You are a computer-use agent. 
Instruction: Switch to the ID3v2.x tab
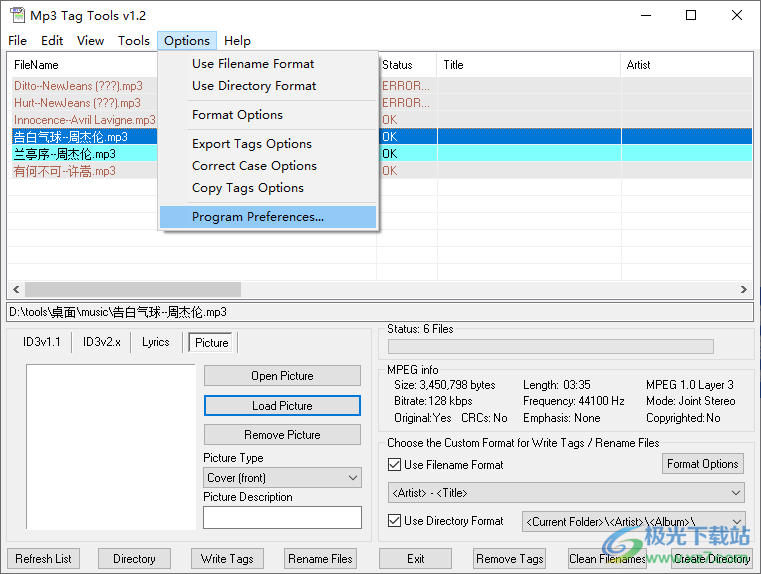(101, 342)
